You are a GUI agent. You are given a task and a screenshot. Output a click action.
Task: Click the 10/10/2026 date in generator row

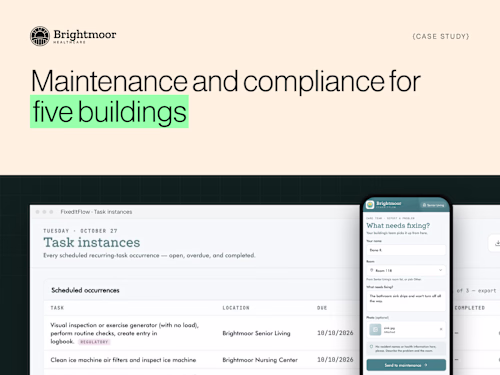335,333
